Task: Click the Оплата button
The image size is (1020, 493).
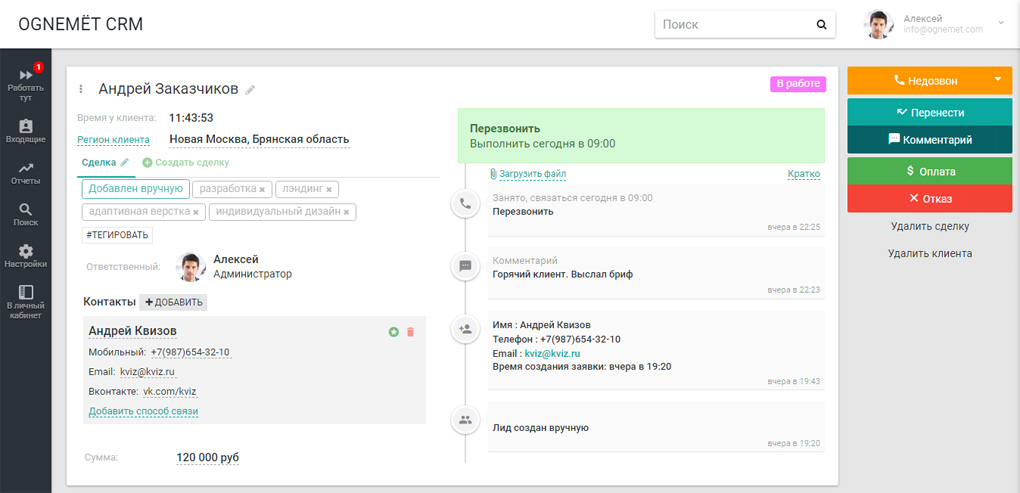Action: [930, 172]
